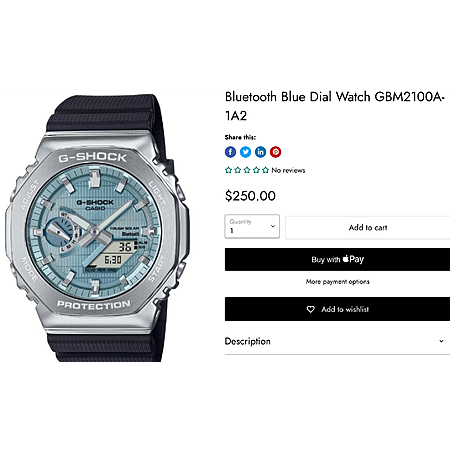Image resolution: width=450 pixels, height=450 pixels.
Task: Select the first review star
Action: tap(228, 170)
